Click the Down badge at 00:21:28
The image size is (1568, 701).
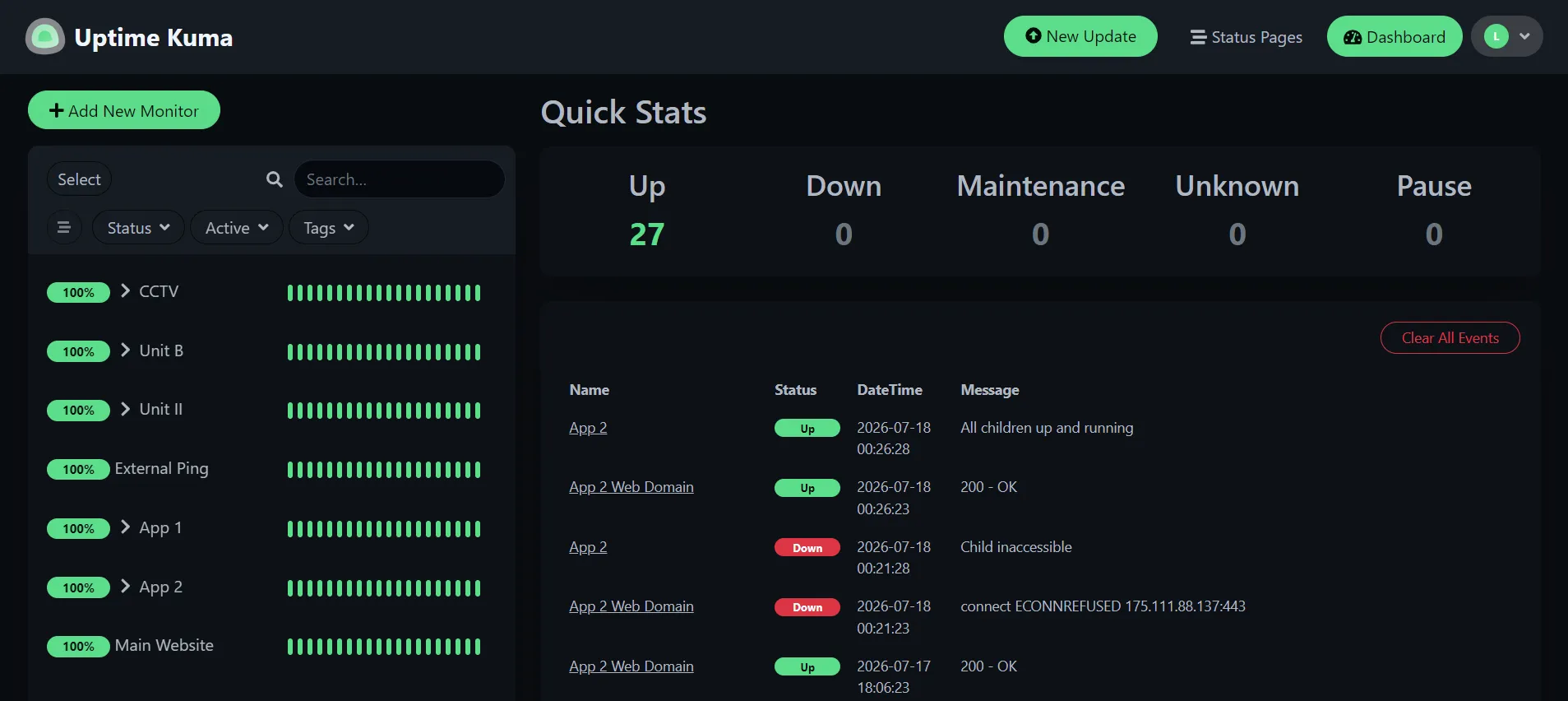click(807, 548)
